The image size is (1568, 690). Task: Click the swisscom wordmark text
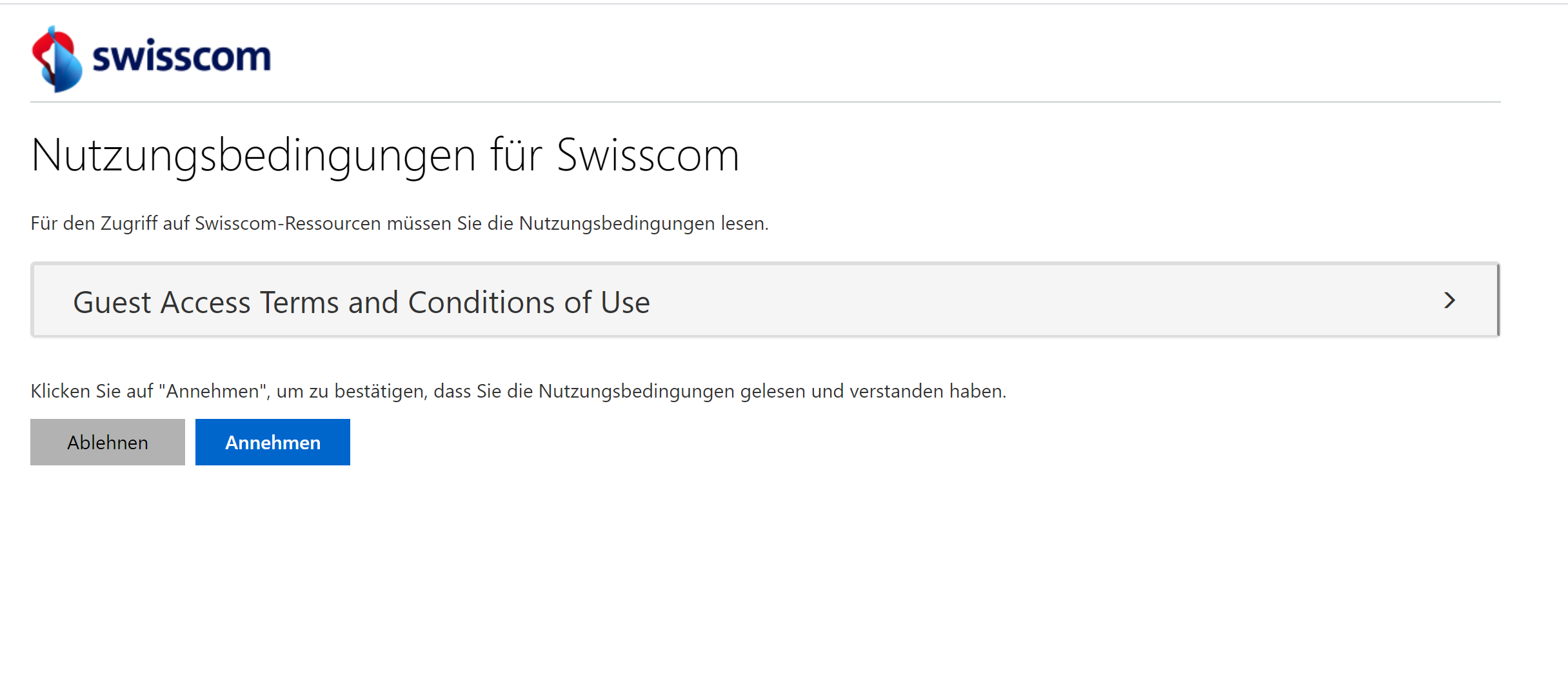(181, 57)
